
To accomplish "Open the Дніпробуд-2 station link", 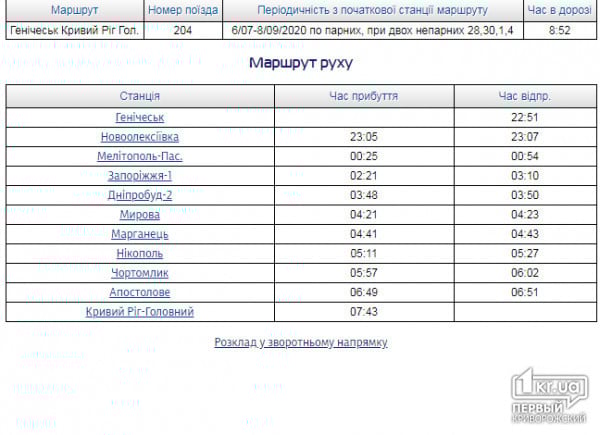I will (140, 195).
